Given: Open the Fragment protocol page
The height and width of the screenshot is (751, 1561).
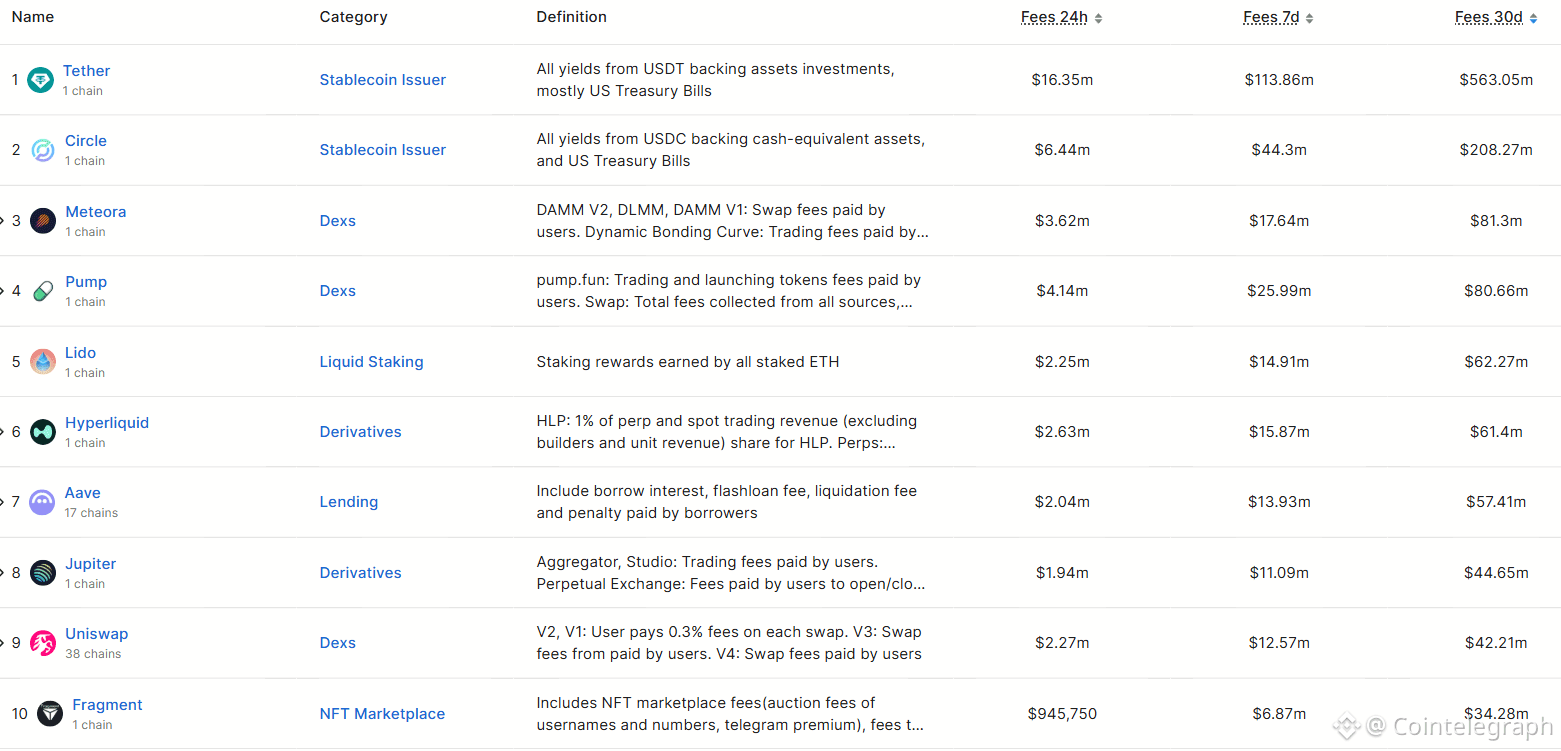Looking at the screenshot, I should point(107,705).
